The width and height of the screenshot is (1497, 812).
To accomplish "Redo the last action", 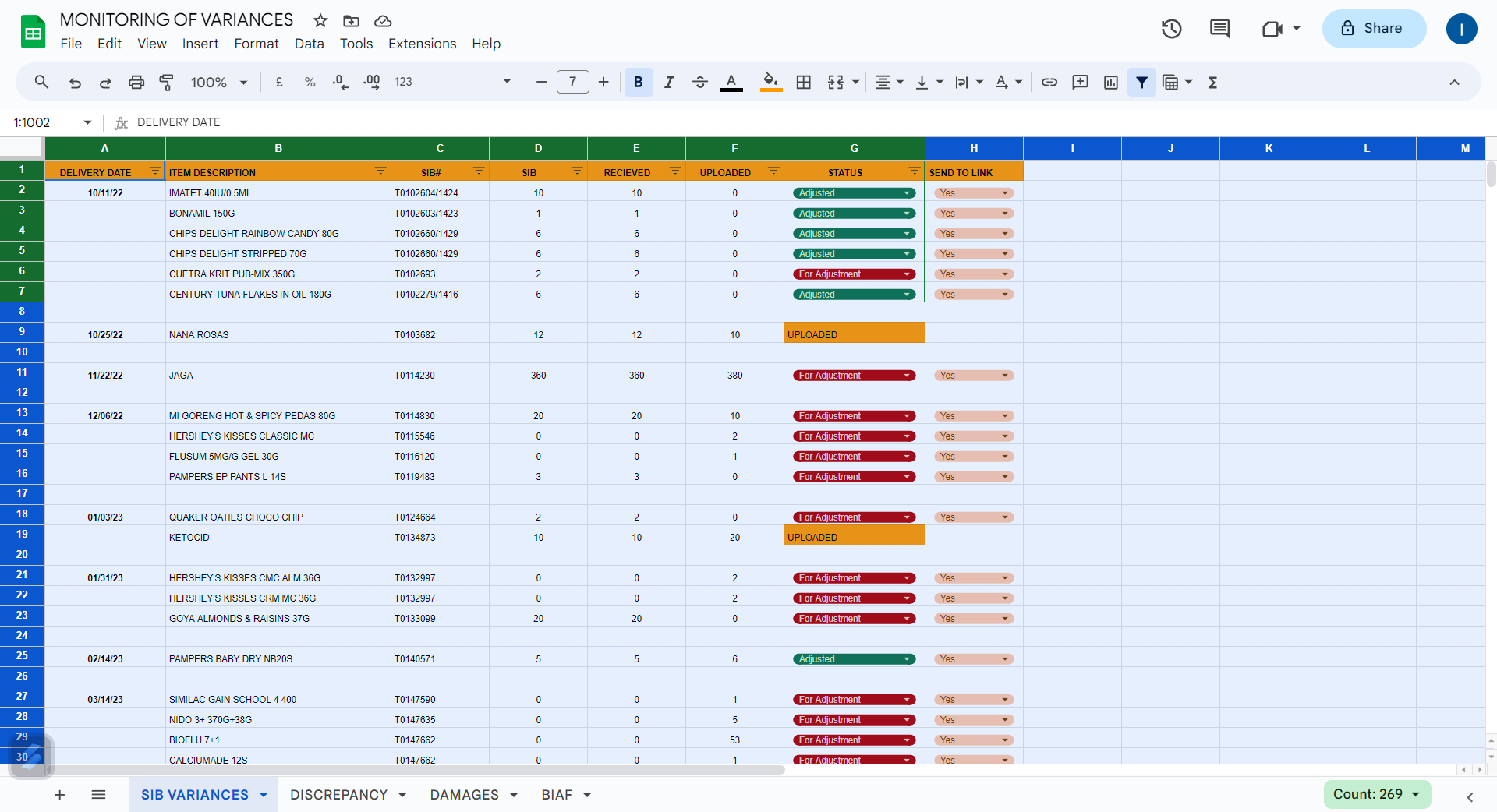I will (x=105, y=82).
